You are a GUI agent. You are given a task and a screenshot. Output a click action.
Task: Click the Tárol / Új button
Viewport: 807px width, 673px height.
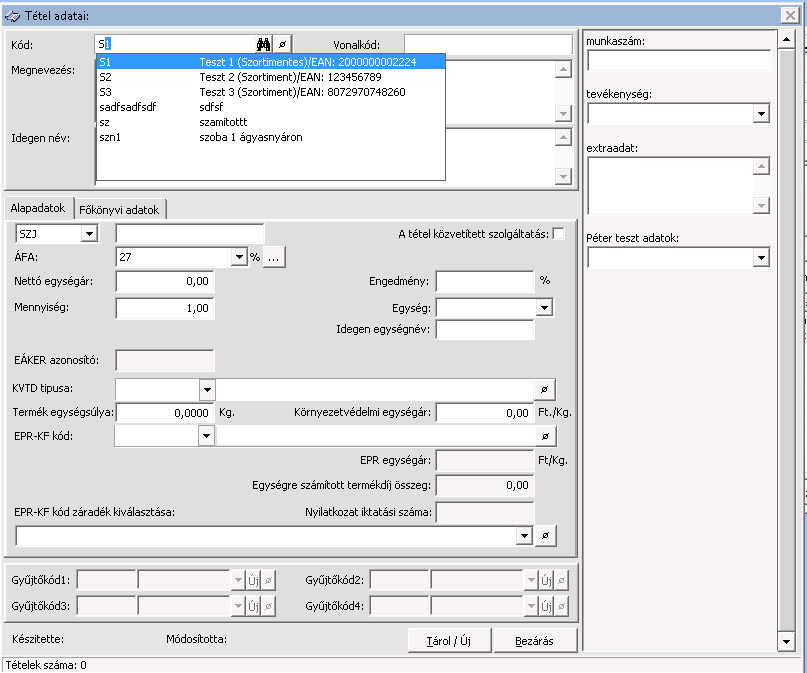pyautogui.click(x=449, y=641)
